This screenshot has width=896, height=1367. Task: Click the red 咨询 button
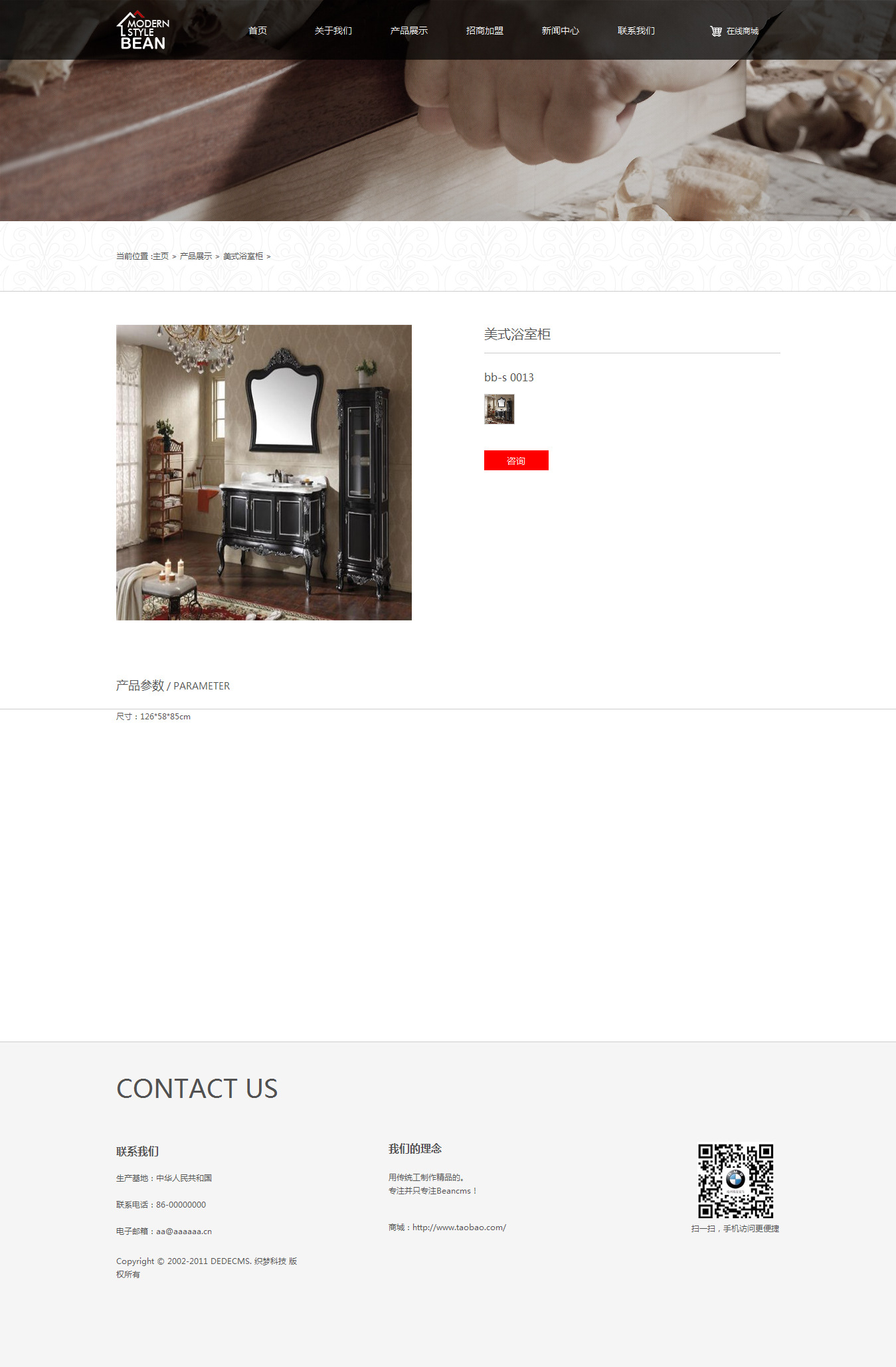(516, 460)
